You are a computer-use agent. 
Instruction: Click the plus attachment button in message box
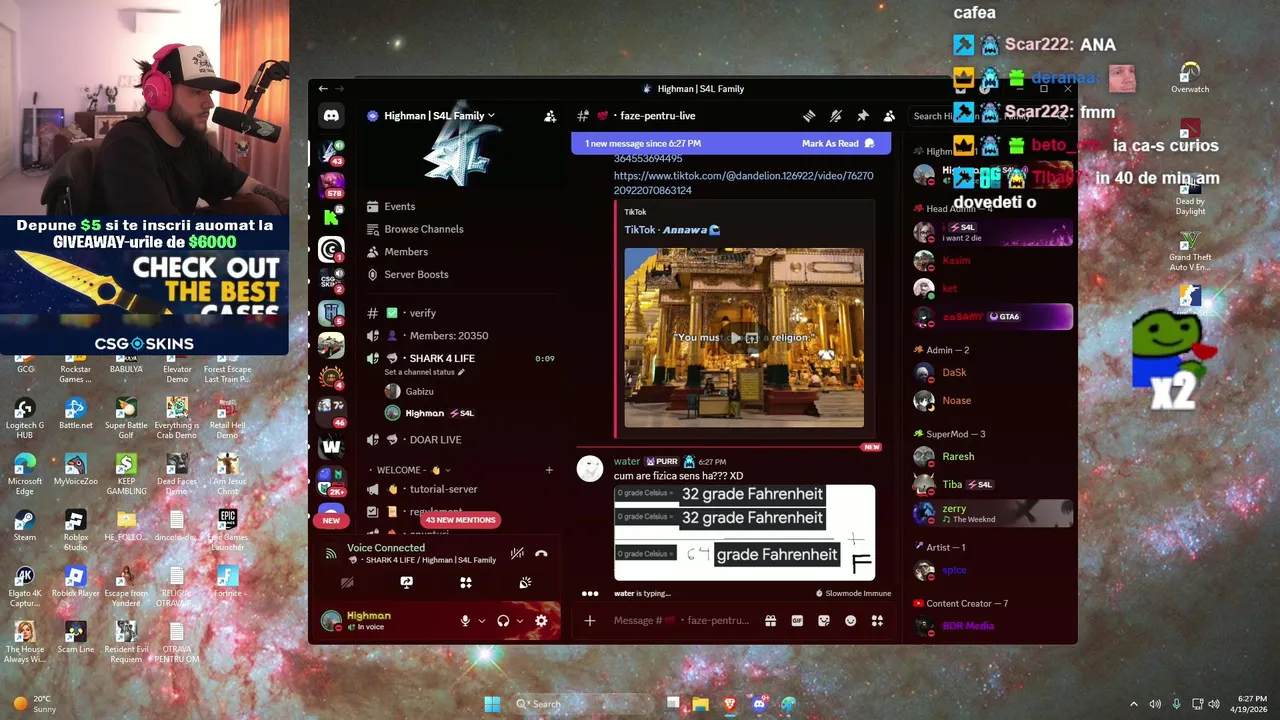590,621
